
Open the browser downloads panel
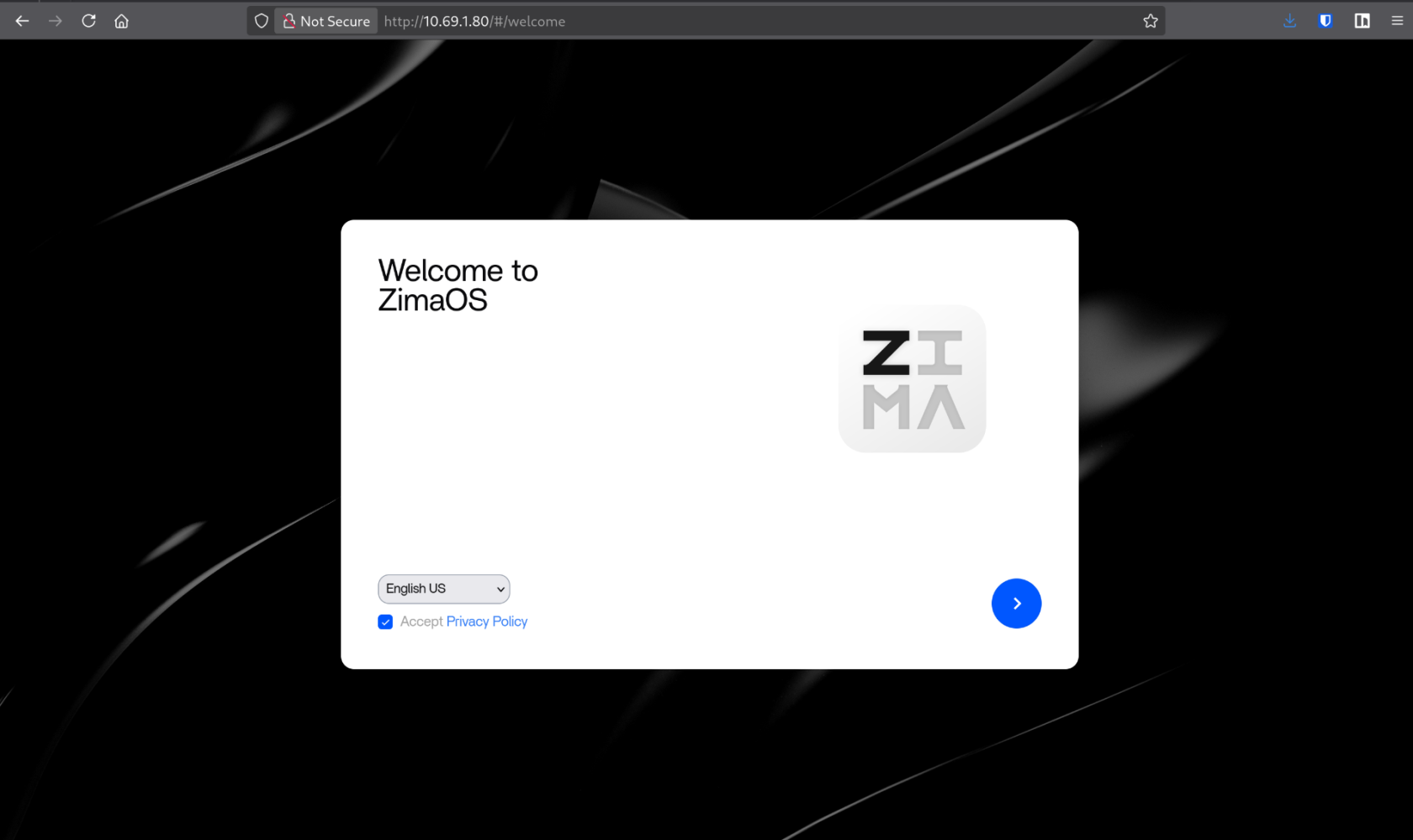1289,21
